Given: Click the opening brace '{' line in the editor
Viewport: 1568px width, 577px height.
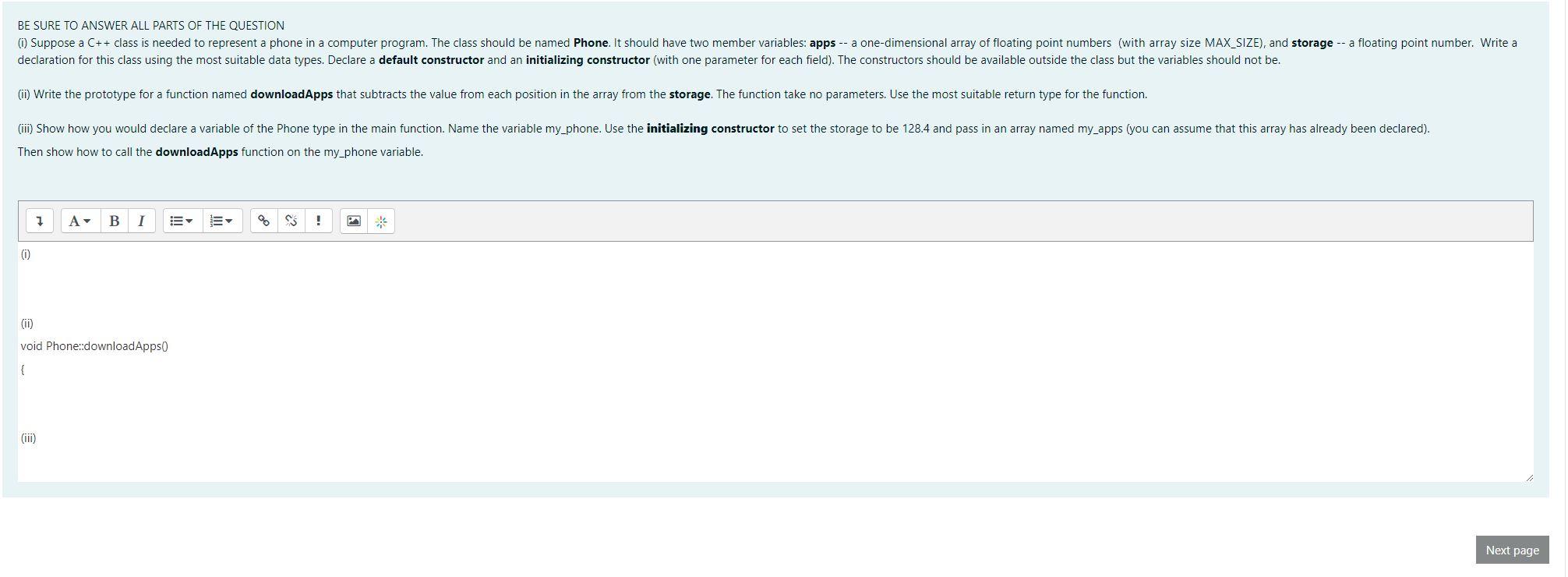Looking at the screenshot, I should pos(23,370).
